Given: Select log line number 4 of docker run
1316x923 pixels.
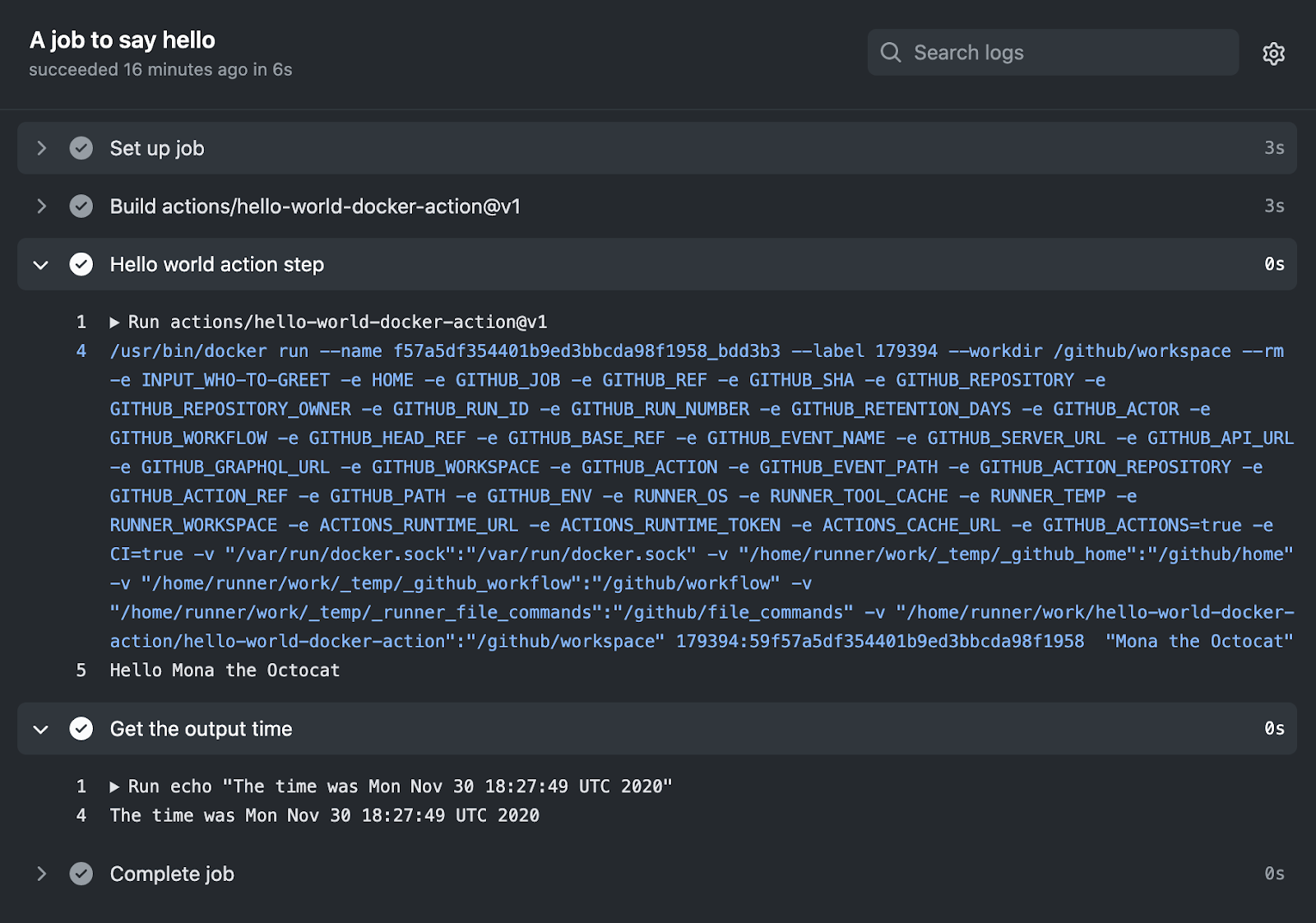Looking at the screenshot, I should [x=81, y=351].
